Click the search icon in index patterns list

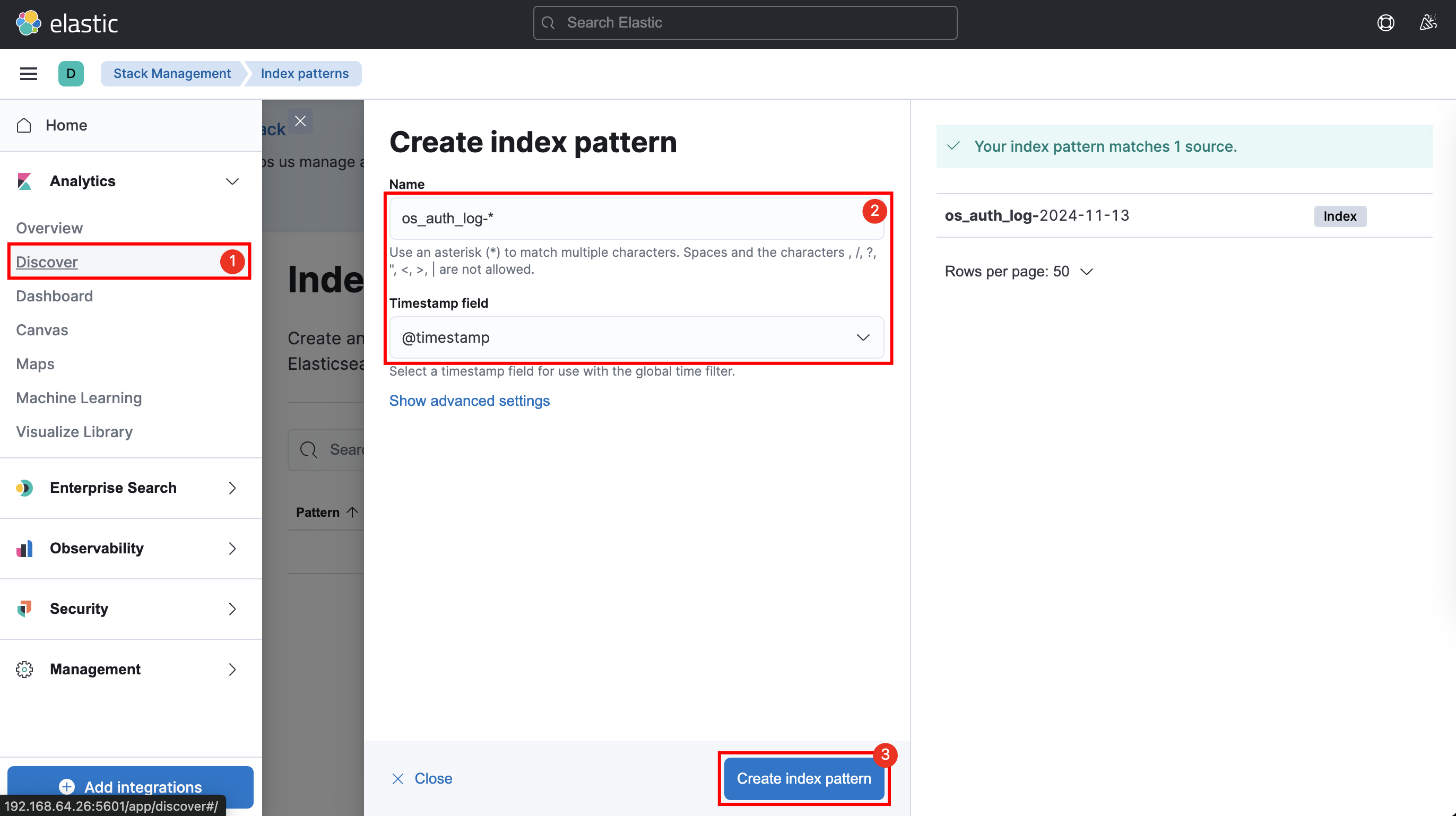[x=309, y=450]
